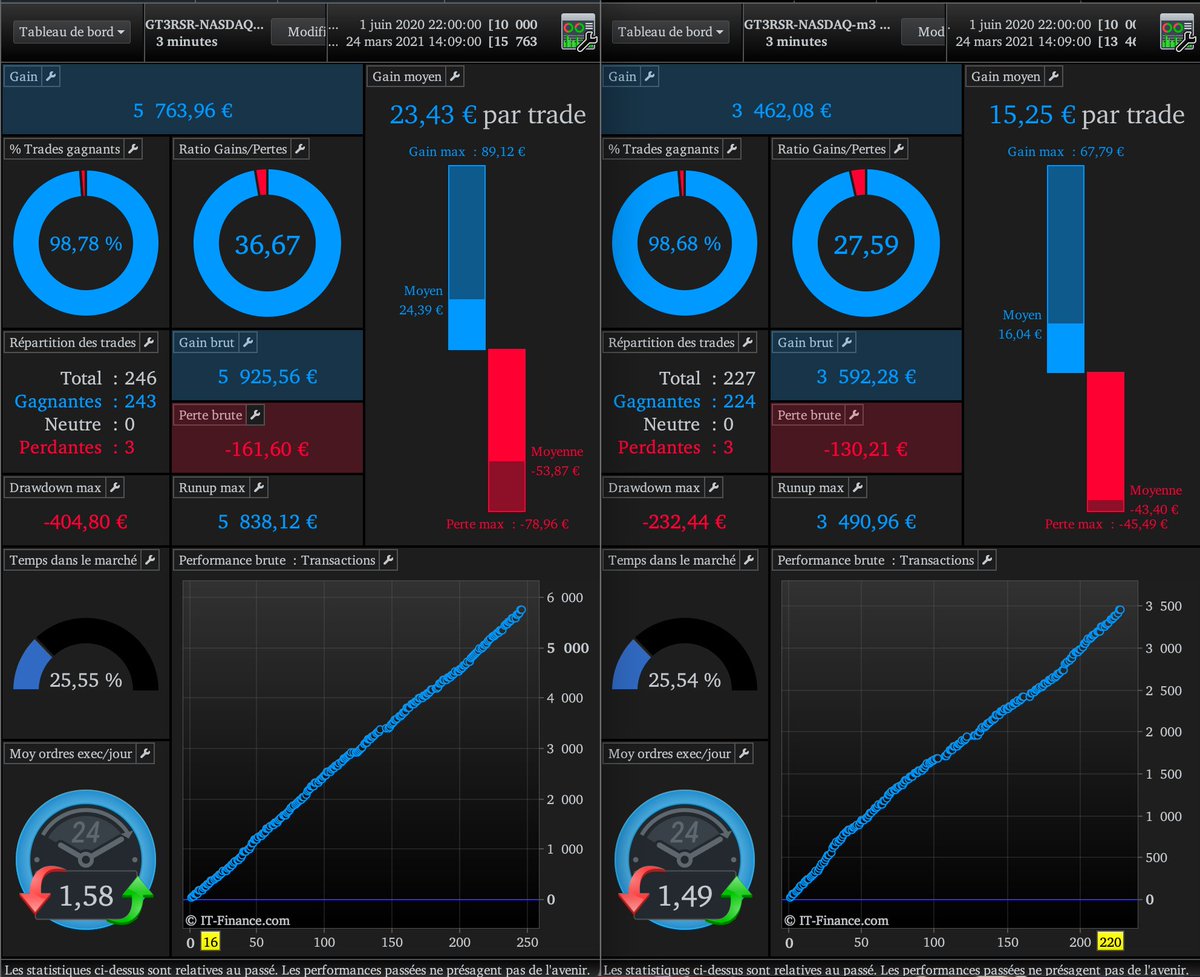
Task: Open Tableau de bord dropdown in 246-trade report
Action: [x=73, y=32]
